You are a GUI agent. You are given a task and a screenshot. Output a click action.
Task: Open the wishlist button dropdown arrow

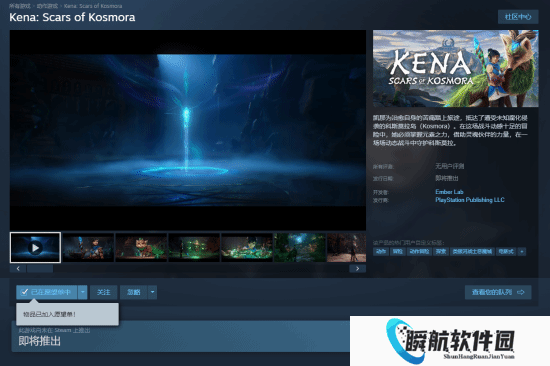(82, 292)
